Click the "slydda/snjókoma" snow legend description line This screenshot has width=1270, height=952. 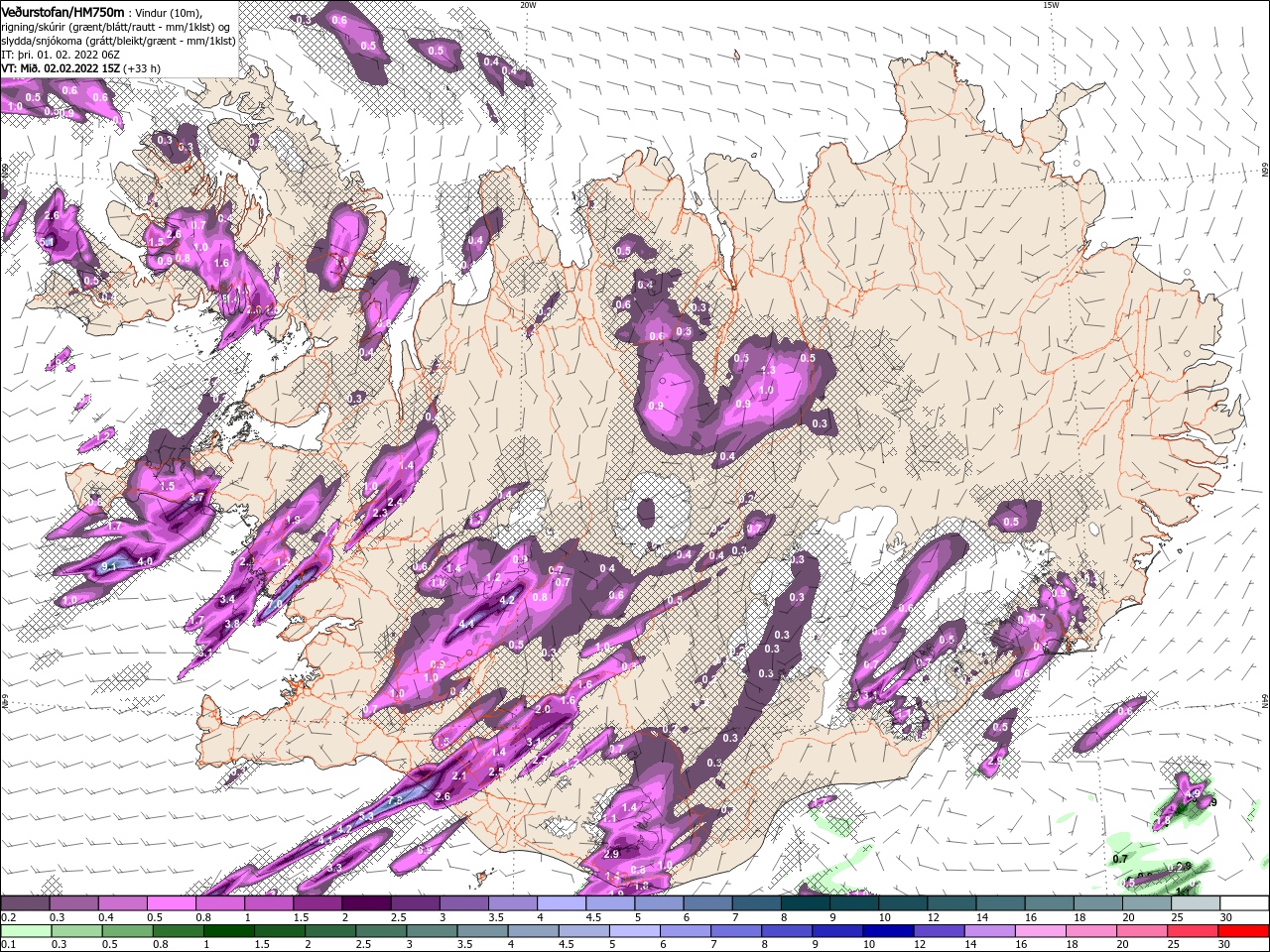point(118,41)
